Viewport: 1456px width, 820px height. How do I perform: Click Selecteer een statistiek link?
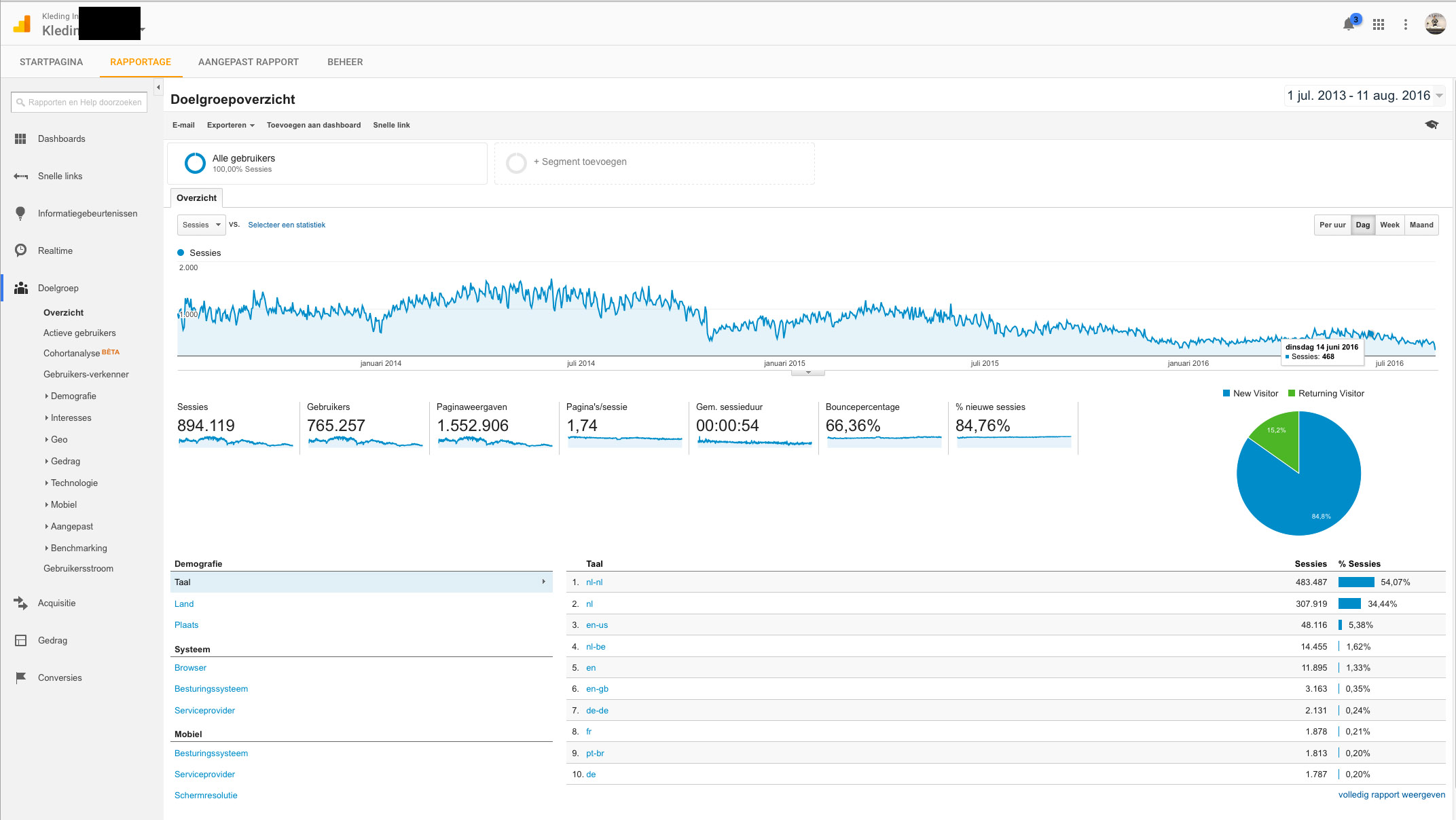[287, 225]
